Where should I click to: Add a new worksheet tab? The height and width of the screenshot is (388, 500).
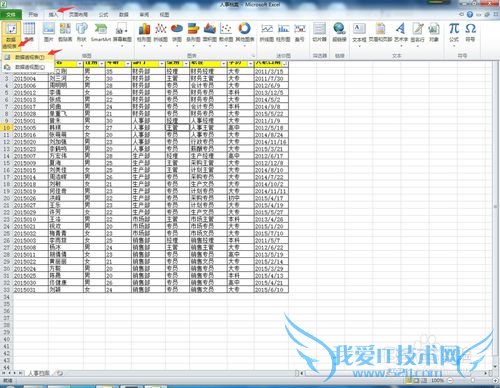click(x=60, y=373)
